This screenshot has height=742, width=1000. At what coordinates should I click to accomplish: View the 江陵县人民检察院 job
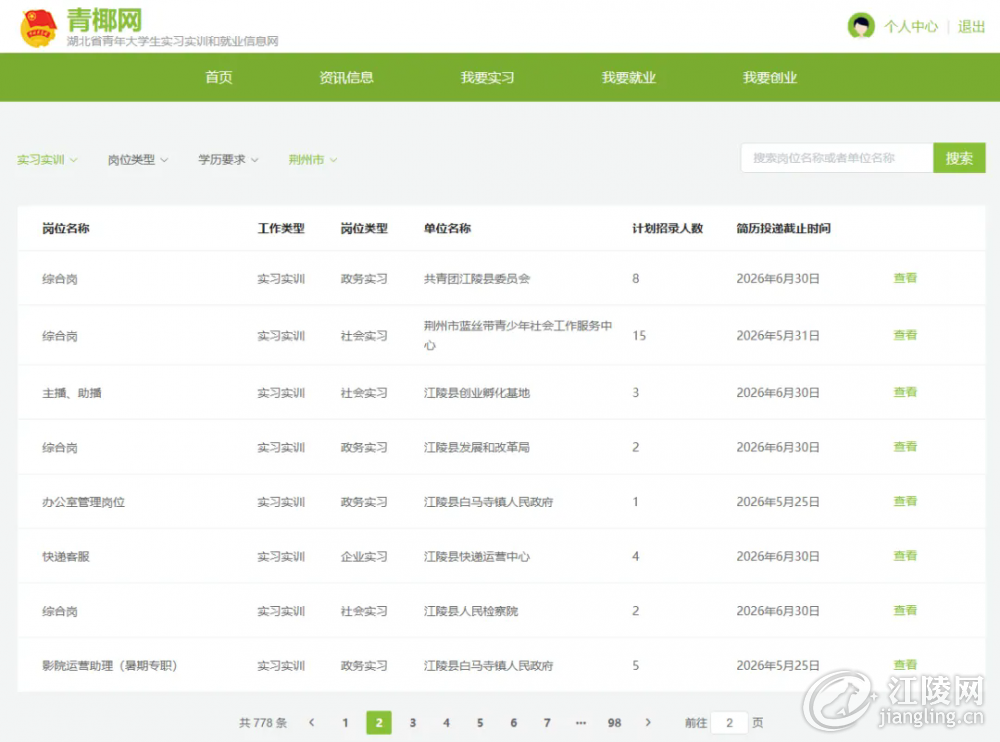coord(905,611)
